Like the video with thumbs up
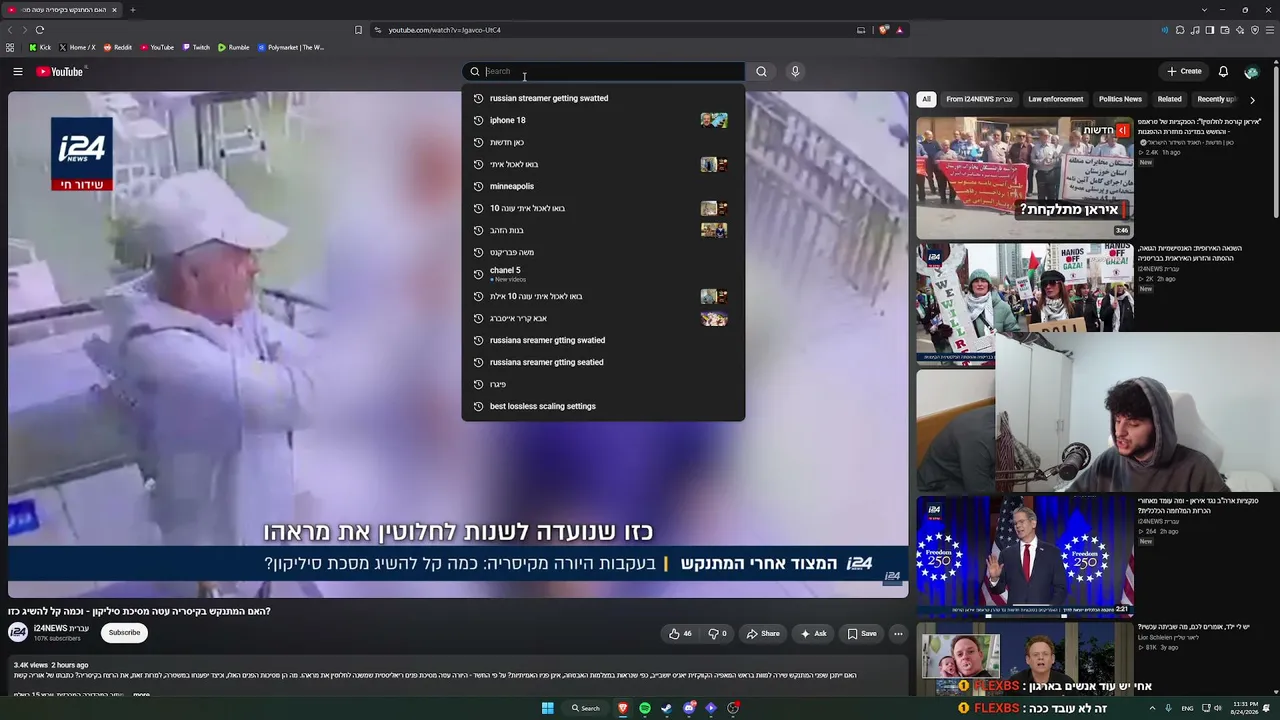The height and width of the screenshot is (720, 1280). (x=680, y=633)
